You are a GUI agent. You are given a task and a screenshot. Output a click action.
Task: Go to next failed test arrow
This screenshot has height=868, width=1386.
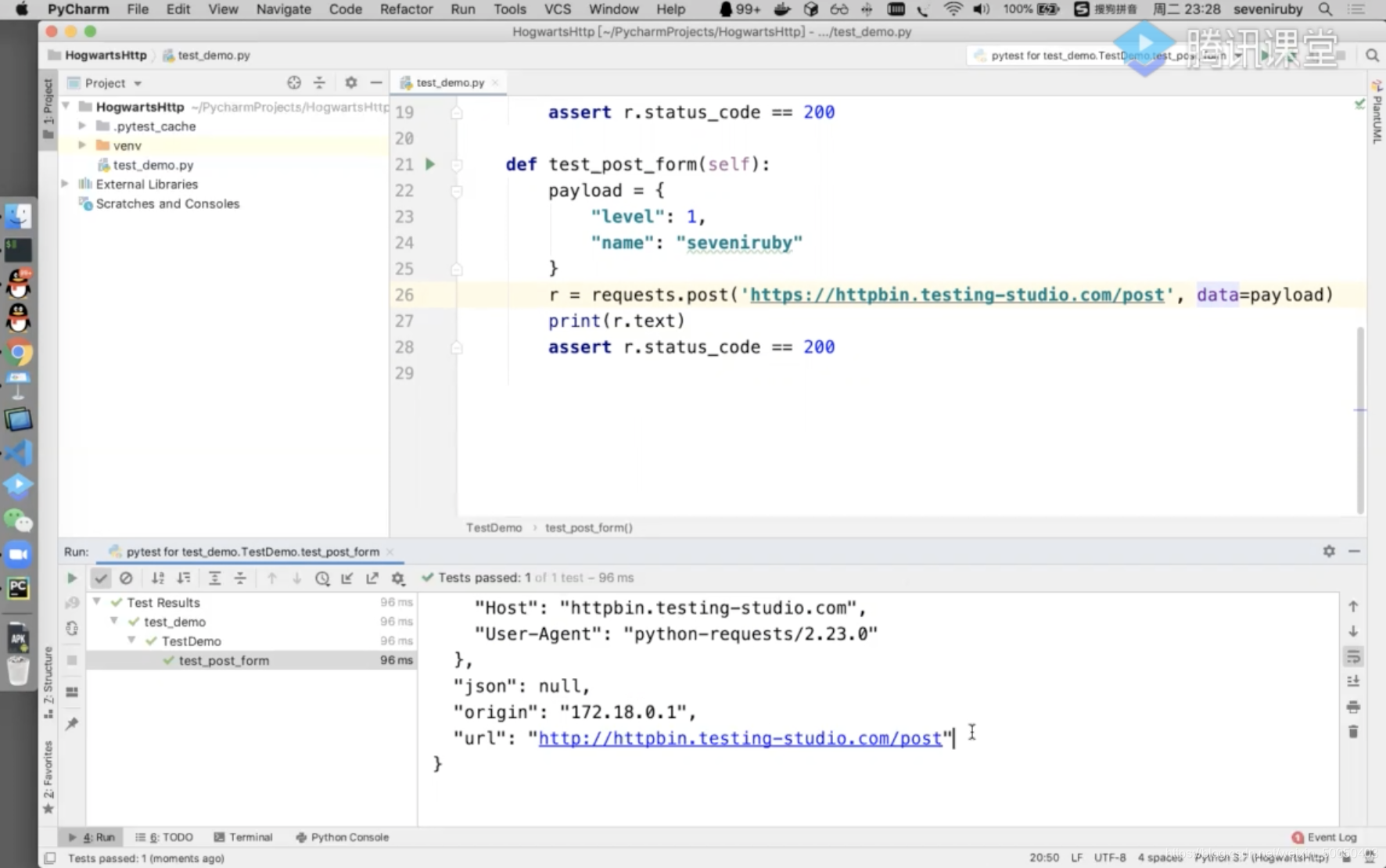[x=296, y=578]
